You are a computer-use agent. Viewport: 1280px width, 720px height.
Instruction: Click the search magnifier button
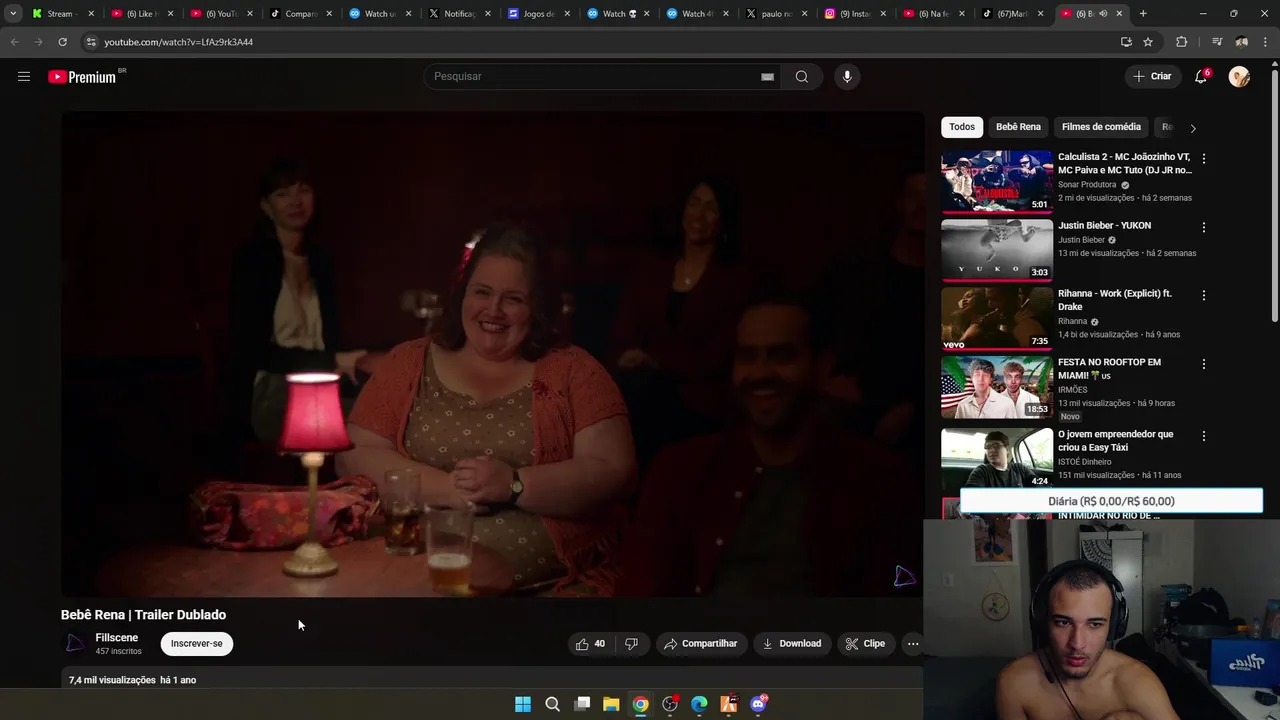point(801,77)
